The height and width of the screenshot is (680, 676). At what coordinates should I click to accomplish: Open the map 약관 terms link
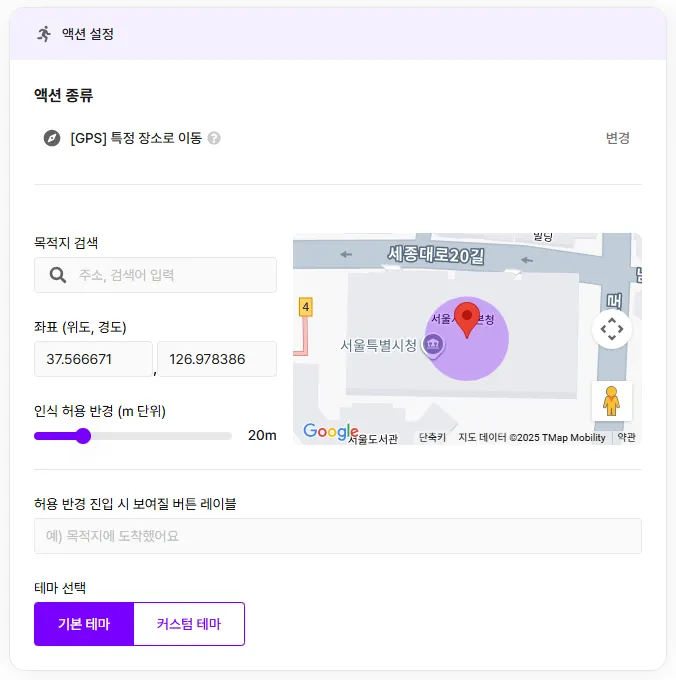click(626, 437)
